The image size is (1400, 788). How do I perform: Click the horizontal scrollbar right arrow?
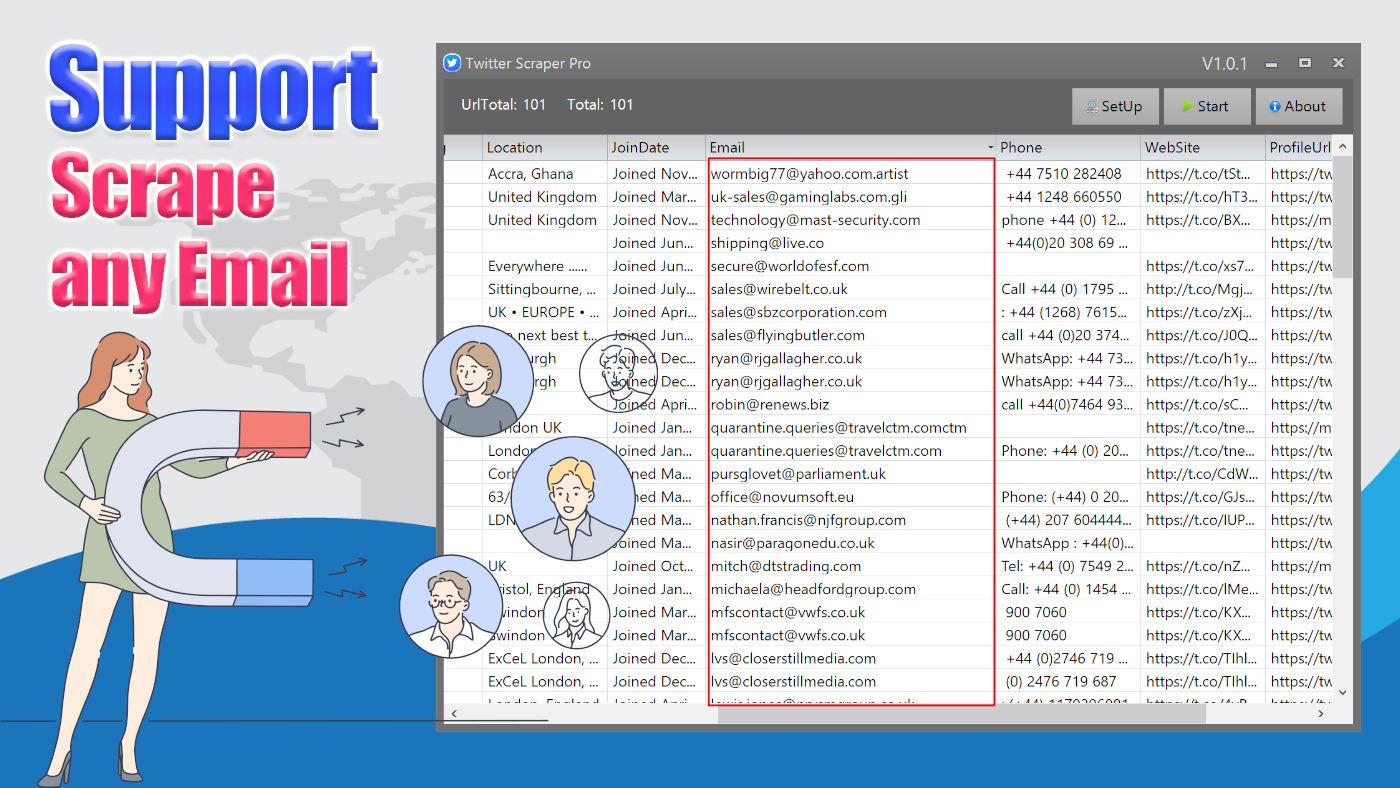[1322, 713]
